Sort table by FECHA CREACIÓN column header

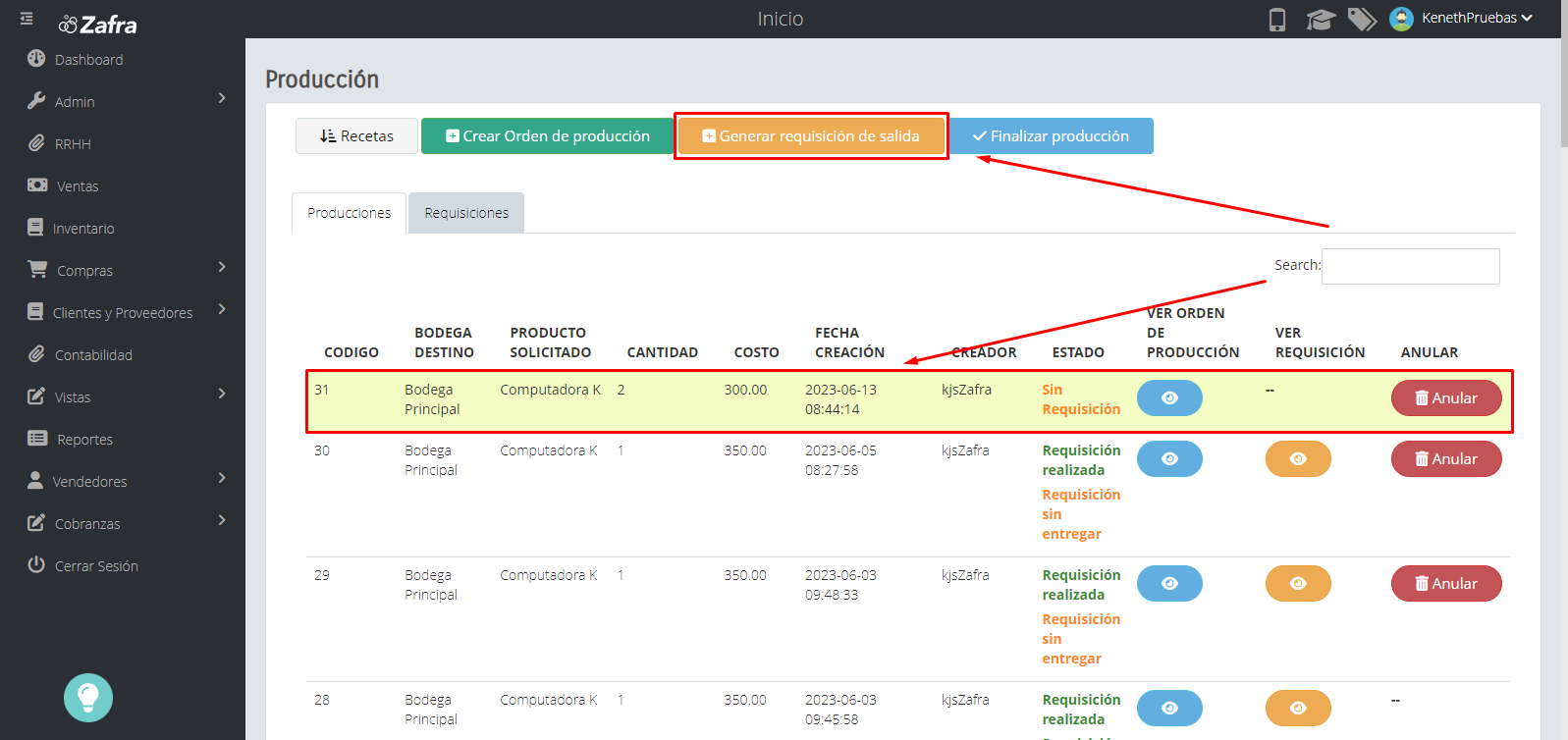pyautogui.click(x=849, y=343)
